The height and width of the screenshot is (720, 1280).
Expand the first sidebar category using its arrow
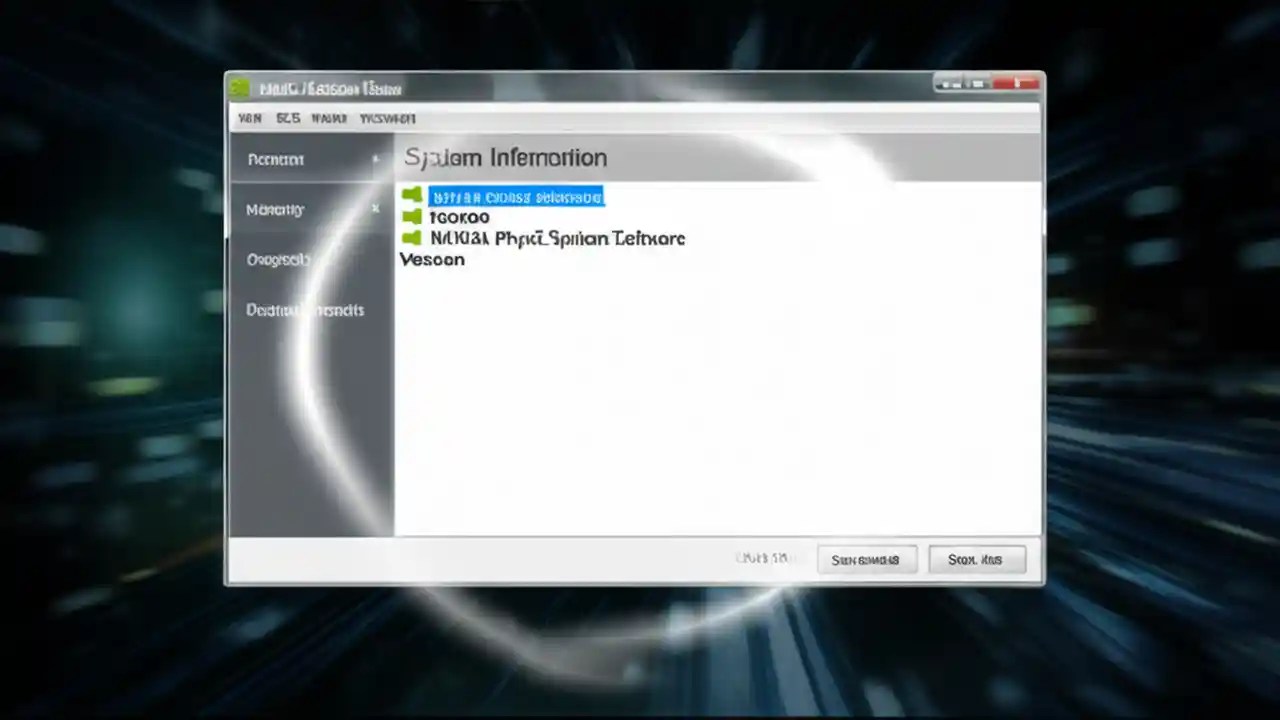pyautogui.click(x=375, y=158)
